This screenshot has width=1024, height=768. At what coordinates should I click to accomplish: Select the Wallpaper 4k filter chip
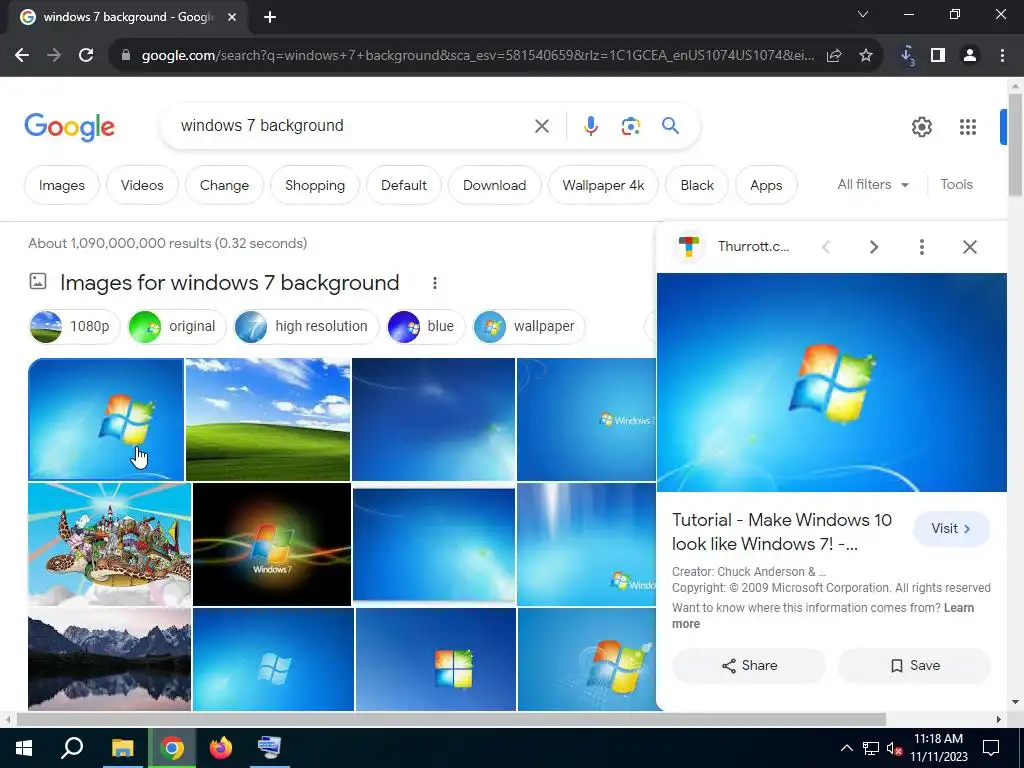tap(603, 185)
